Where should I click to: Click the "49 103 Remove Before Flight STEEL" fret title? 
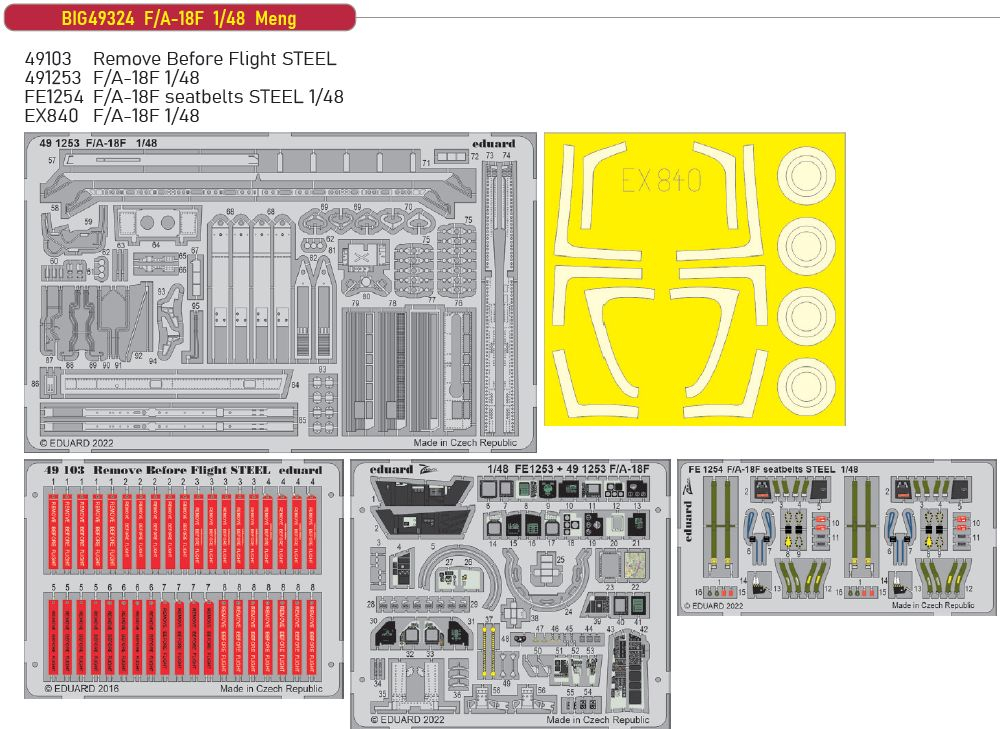(158, 470)
